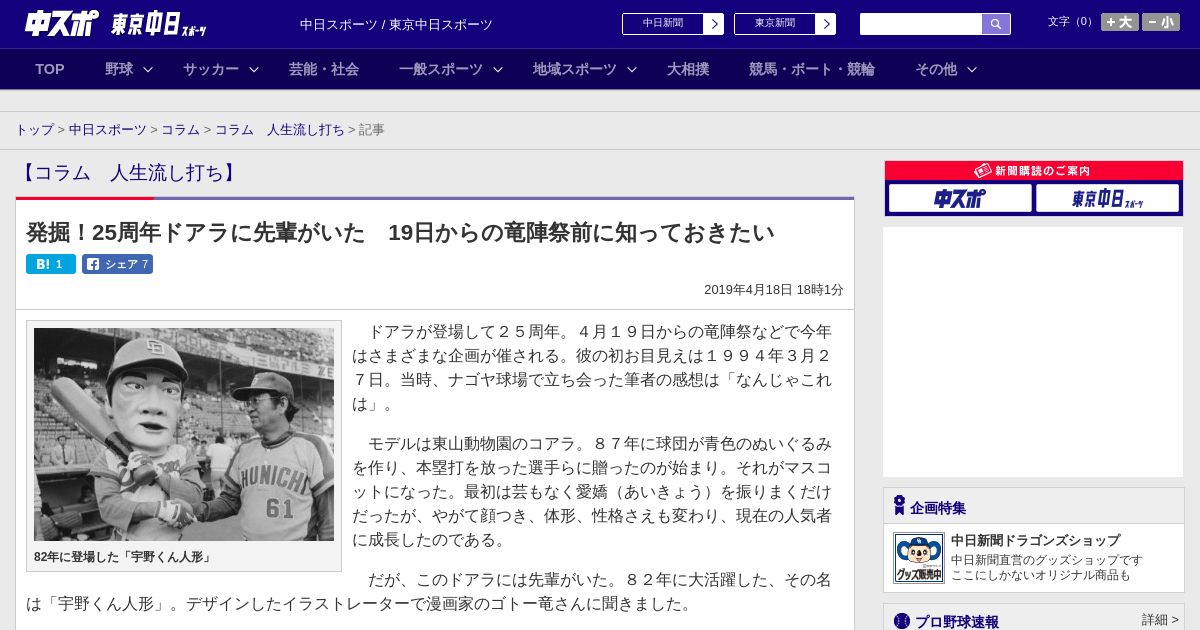Open the 宇野くん人形 article photo

click(184, 434)
